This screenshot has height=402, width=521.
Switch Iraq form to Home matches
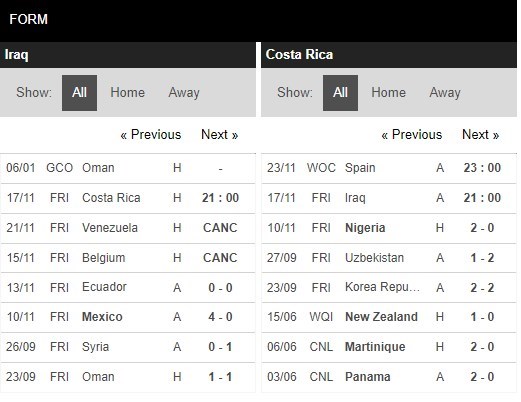pos(127,93)
